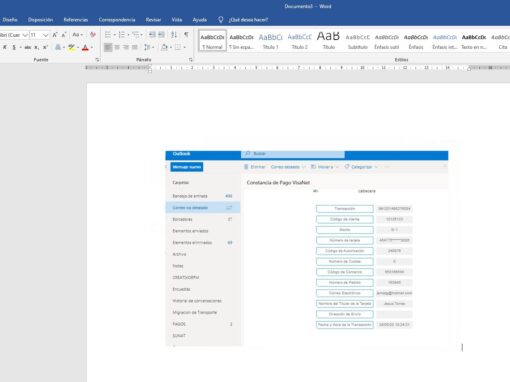The width and height of the screenshot is (510, 382).
Task: Apply paragraph shading with paint bucket
Action: point(164,47)
